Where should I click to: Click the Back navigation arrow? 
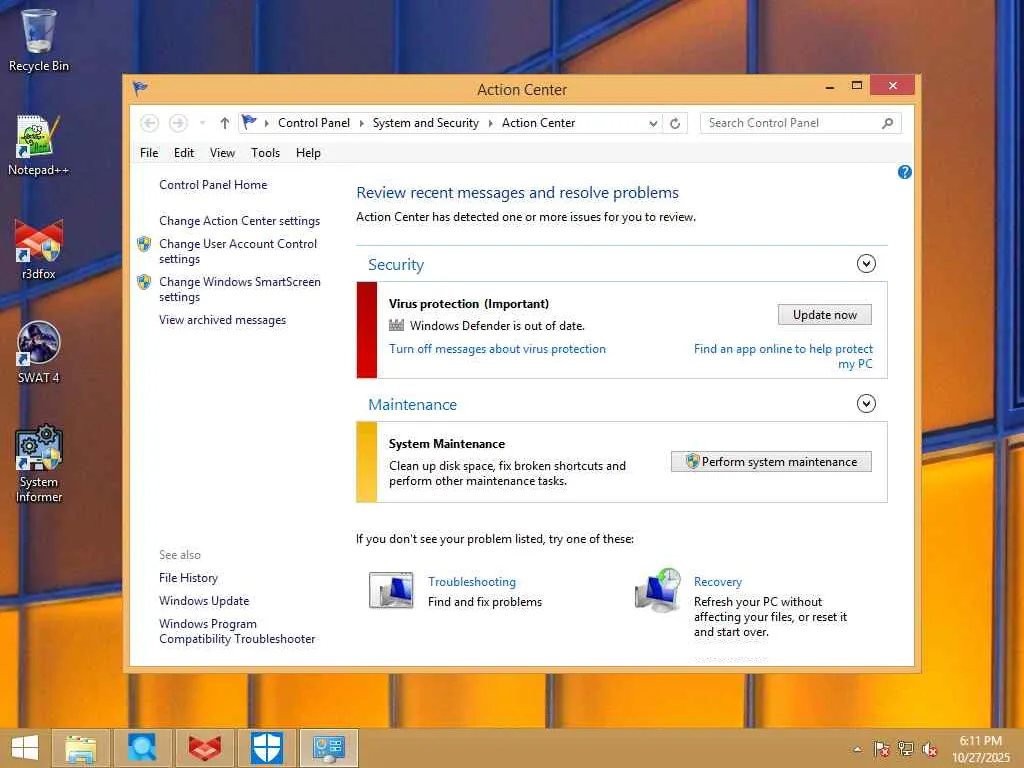coord(150,123)
